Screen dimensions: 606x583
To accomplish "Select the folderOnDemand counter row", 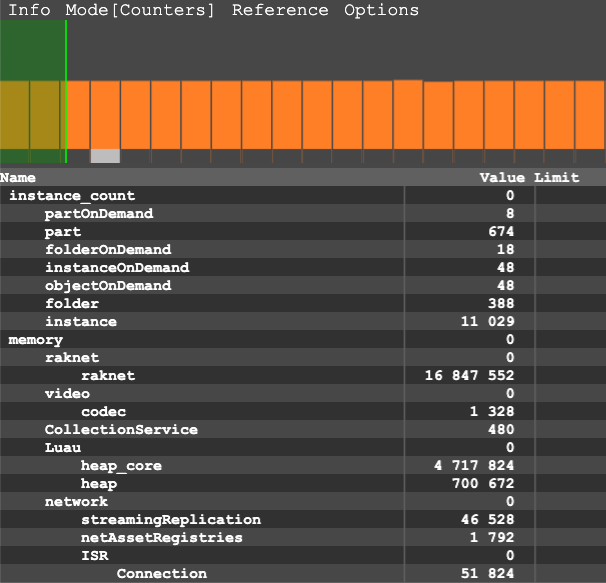I will click(x=303, y=249).
